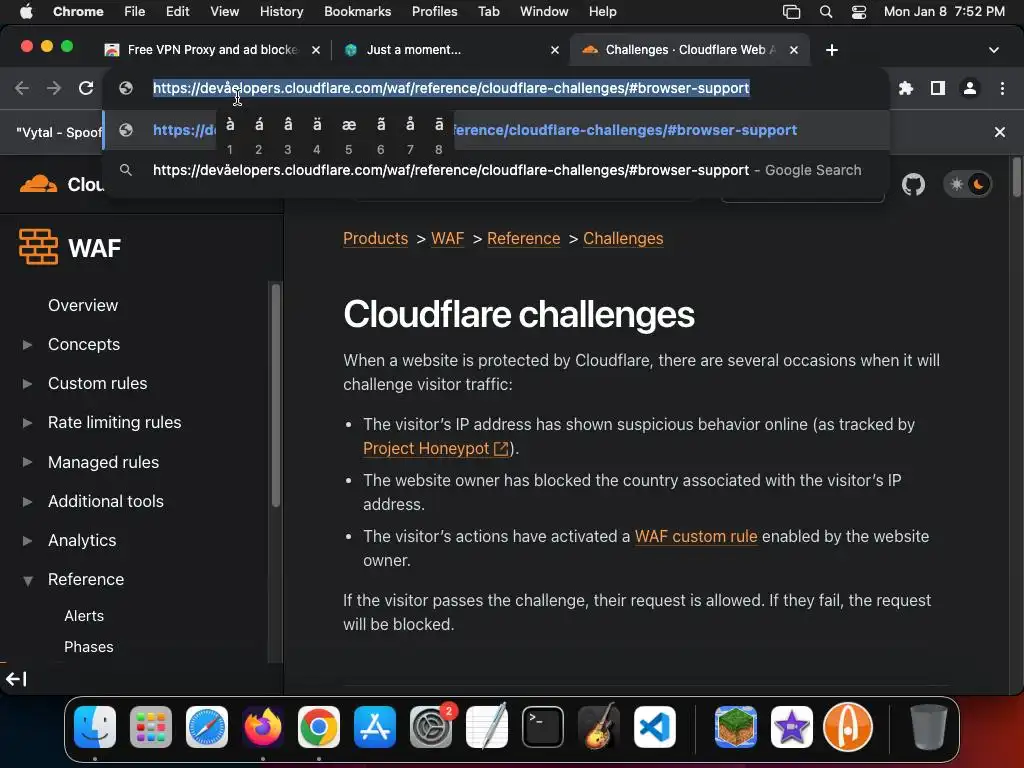Image resolution: width=1024 pixels, height=768 pixels.
Task: Launch Safari from the dock
Action: (207, 727)
